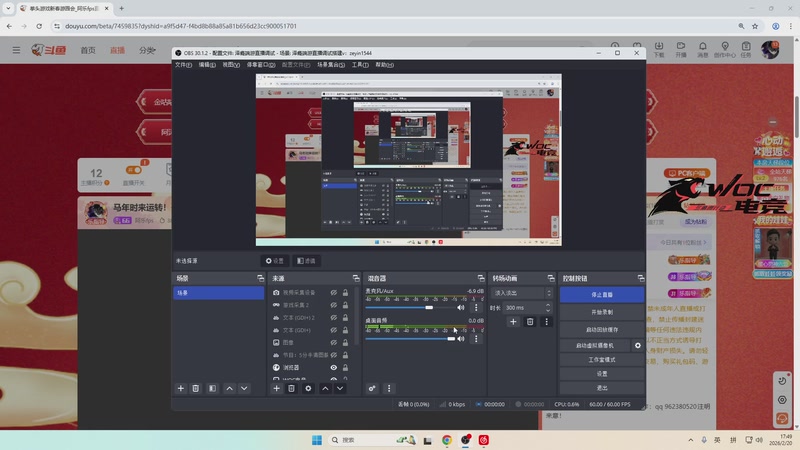Adjust the 300 ms duration stepper
The width and height of the screenshot is (800, 450).
(x=548, y=308)
